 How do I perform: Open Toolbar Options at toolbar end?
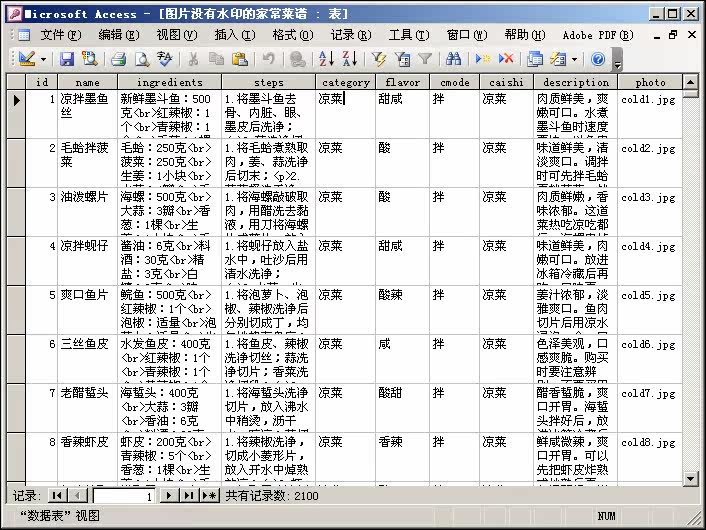click(x=617, y=60)
